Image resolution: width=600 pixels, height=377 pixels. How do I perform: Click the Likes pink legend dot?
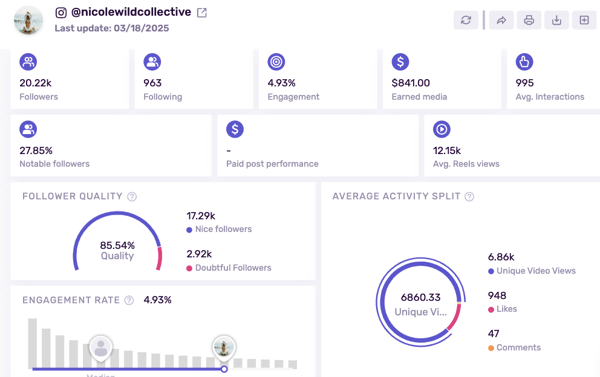[x=491, y=310]
